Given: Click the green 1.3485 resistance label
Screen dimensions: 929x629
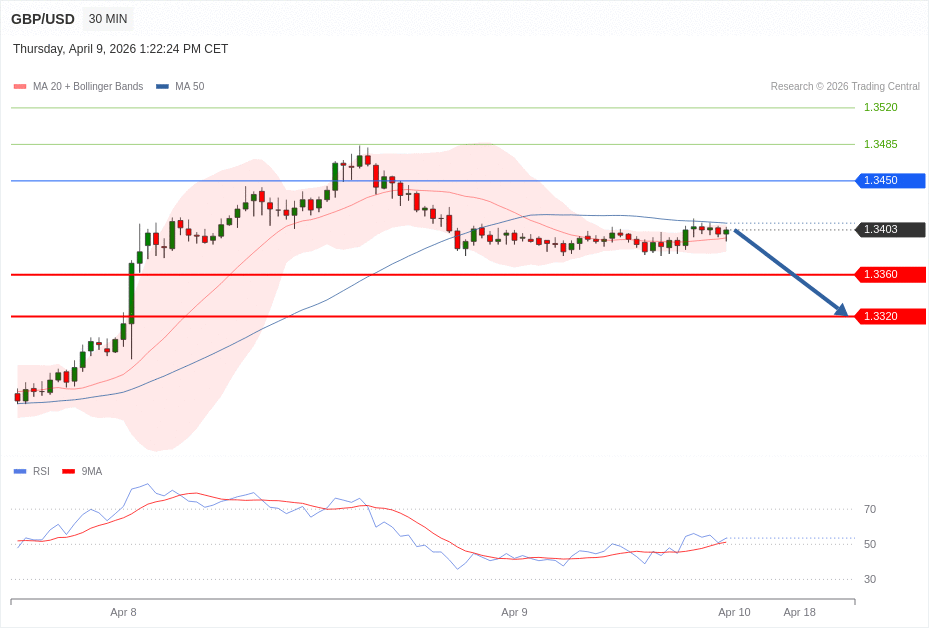Looking at the screenshot, I should [x=880, y=145].
